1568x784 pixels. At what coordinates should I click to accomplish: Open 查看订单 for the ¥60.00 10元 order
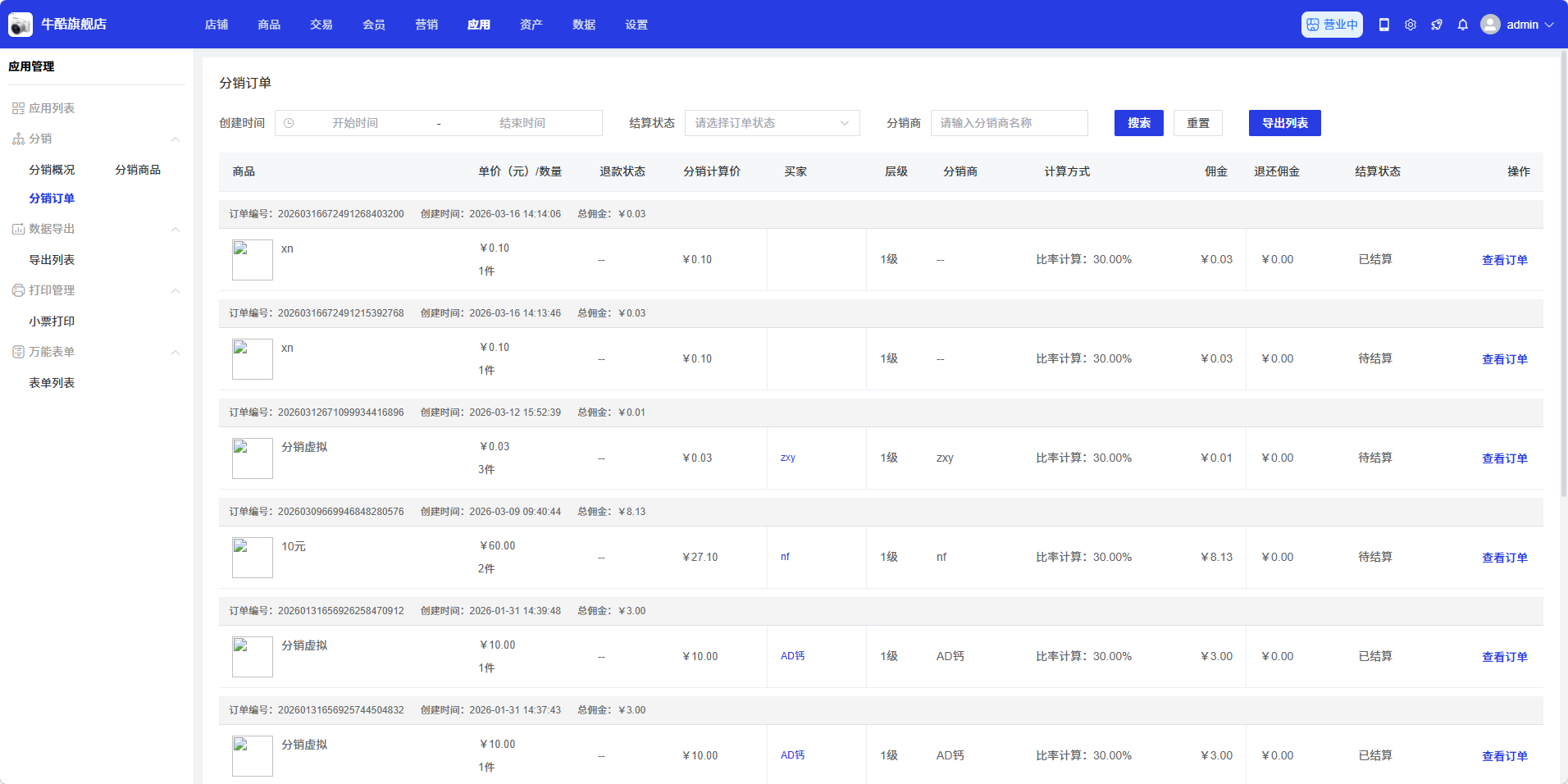(1504, 558)
